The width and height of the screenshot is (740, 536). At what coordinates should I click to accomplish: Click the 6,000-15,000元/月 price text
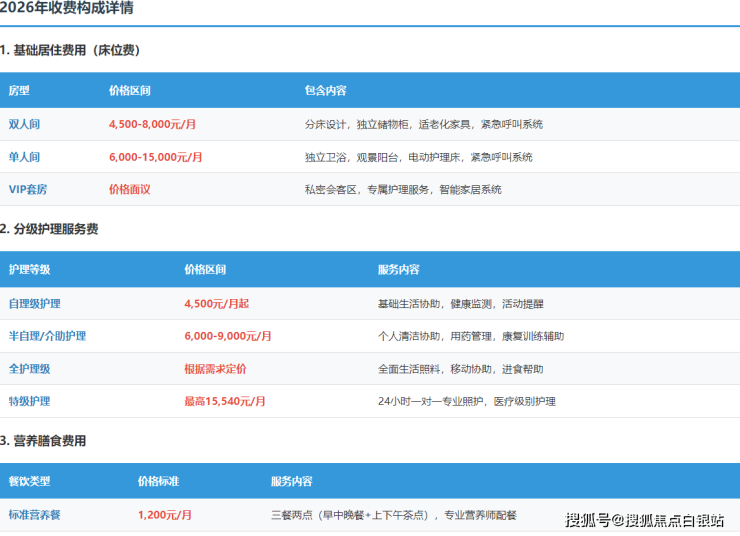(x=155, y=157)
